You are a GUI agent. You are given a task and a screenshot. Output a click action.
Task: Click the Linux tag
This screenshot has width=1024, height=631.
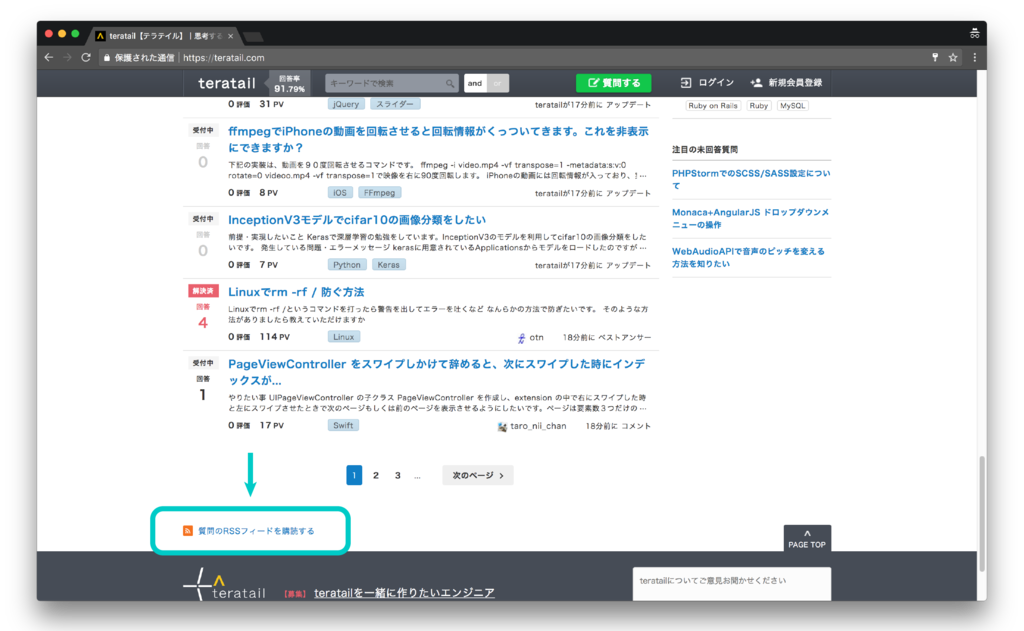344,337
